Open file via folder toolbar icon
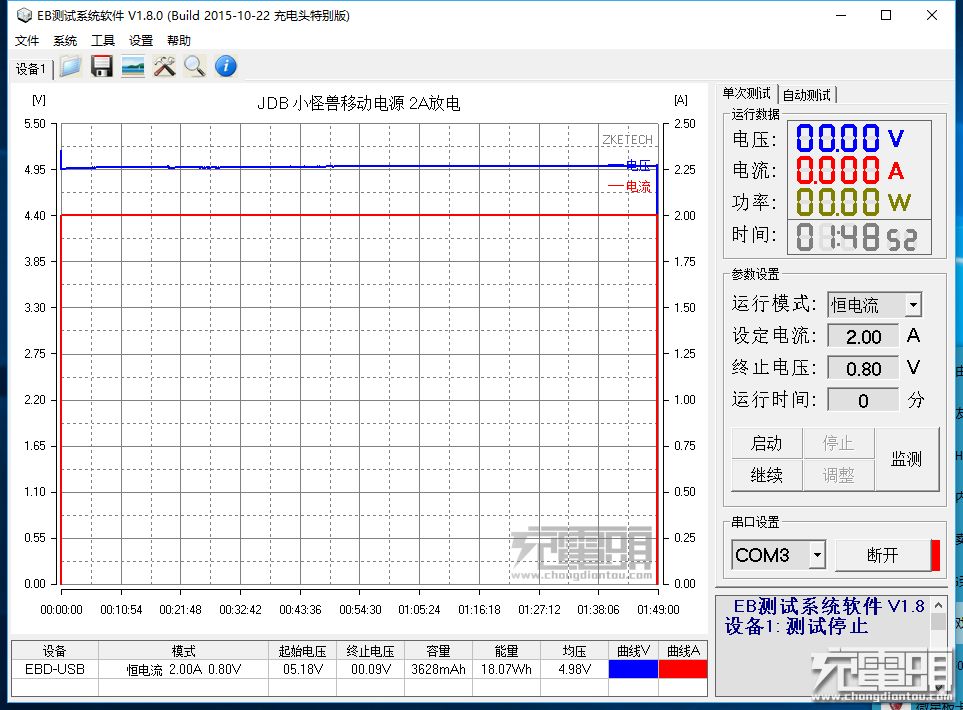 coord(71,66)
